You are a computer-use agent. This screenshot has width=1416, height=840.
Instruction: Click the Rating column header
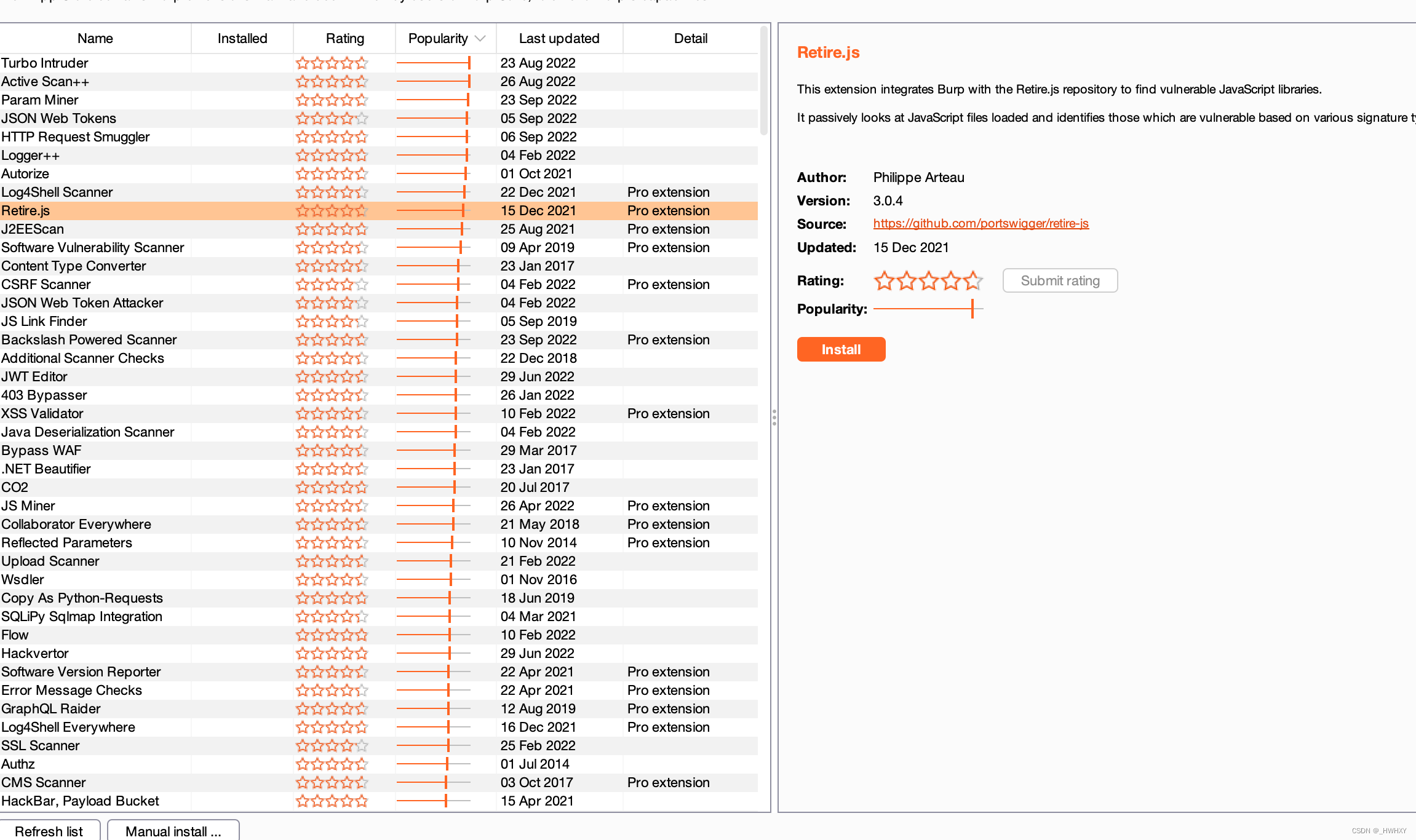[344, 38]
